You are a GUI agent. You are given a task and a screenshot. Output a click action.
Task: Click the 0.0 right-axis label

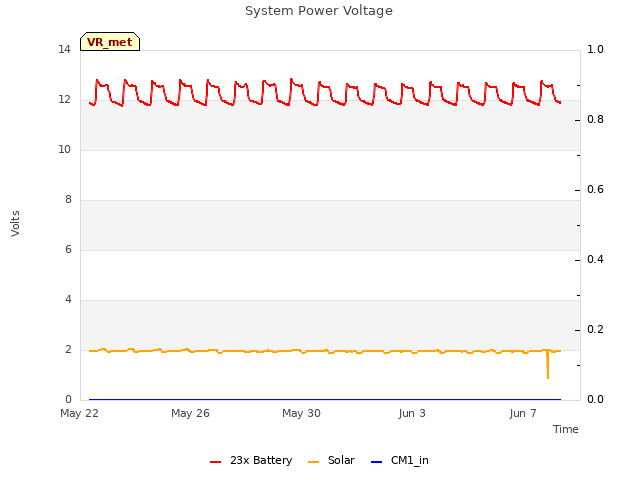pos(595,400)
